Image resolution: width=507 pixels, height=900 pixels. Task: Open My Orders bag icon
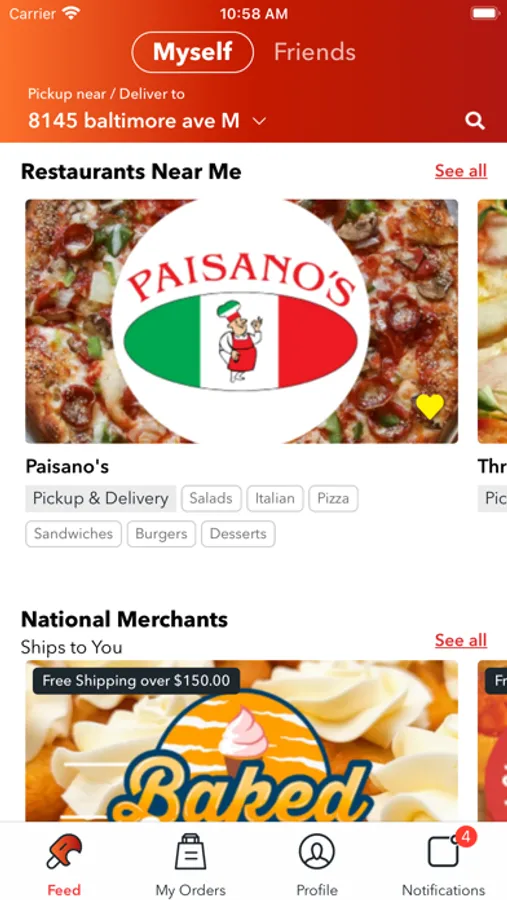coord(191,852)
